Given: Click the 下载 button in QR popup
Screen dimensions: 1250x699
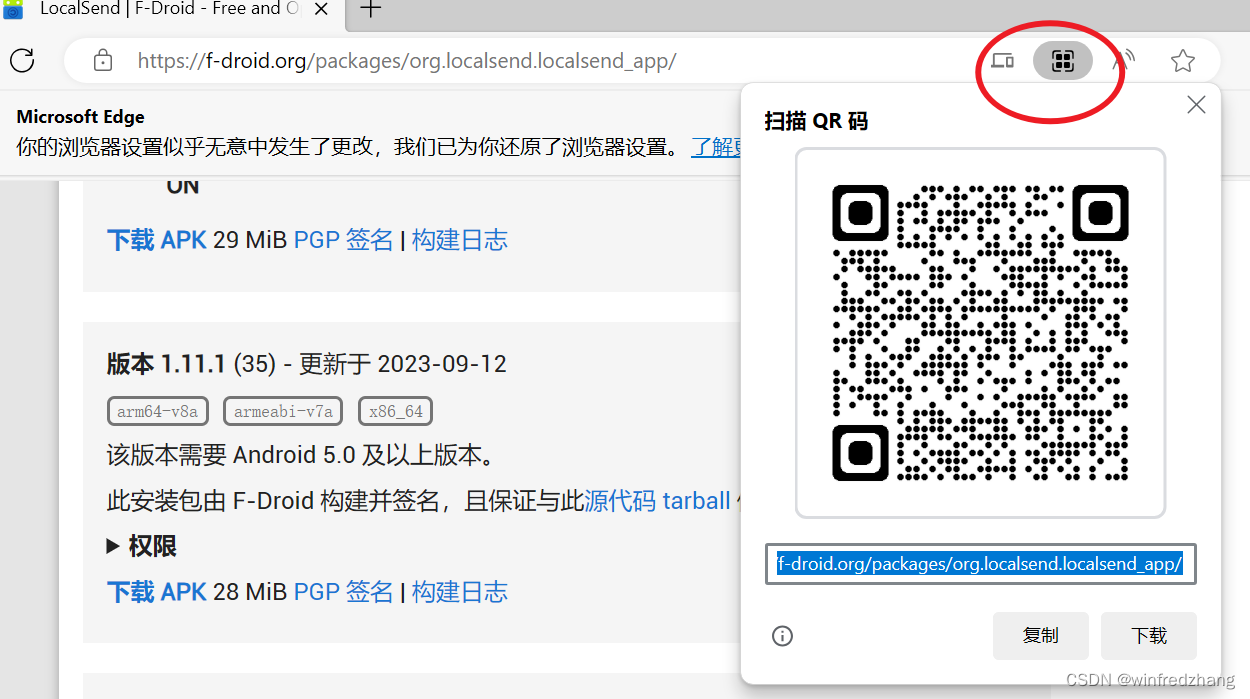Looking at the screenshot, I should 1149,635.
